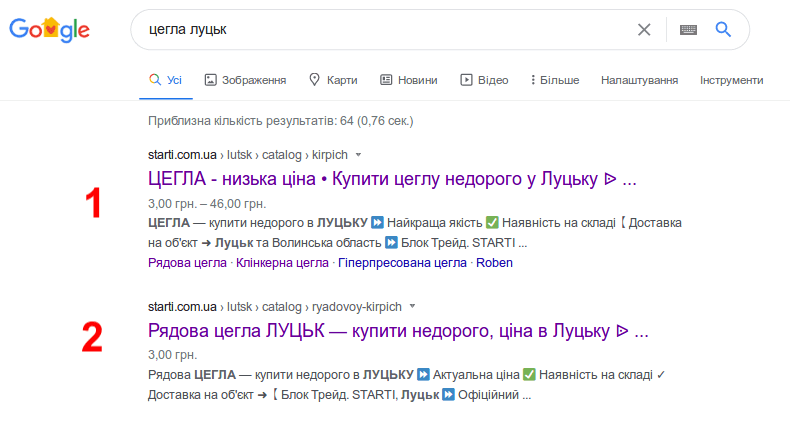Viewport: 790px width, 426px height.
Task: Click the snippet starting 'Рядова ЦЕГЛА — купити недорого'
Action: point(407,385)
